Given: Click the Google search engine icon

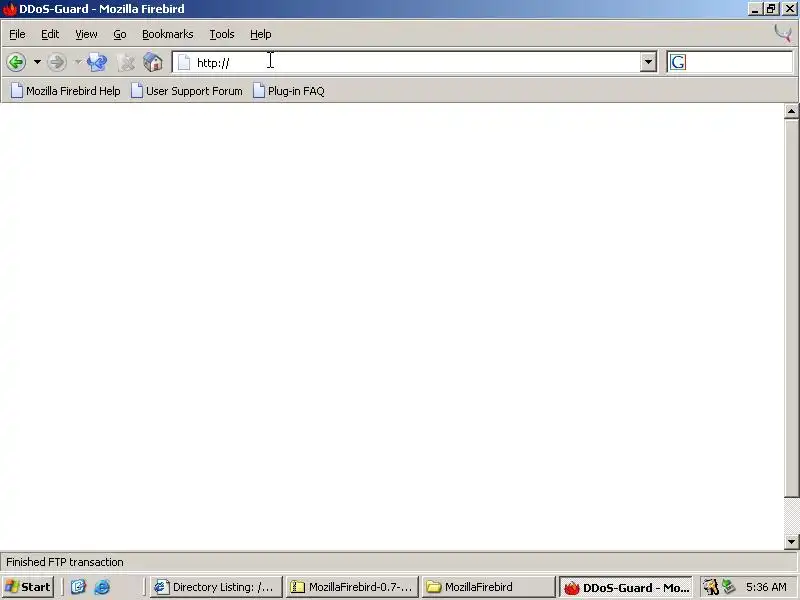Looking at the screenshot, I should [x=678, y=62].
